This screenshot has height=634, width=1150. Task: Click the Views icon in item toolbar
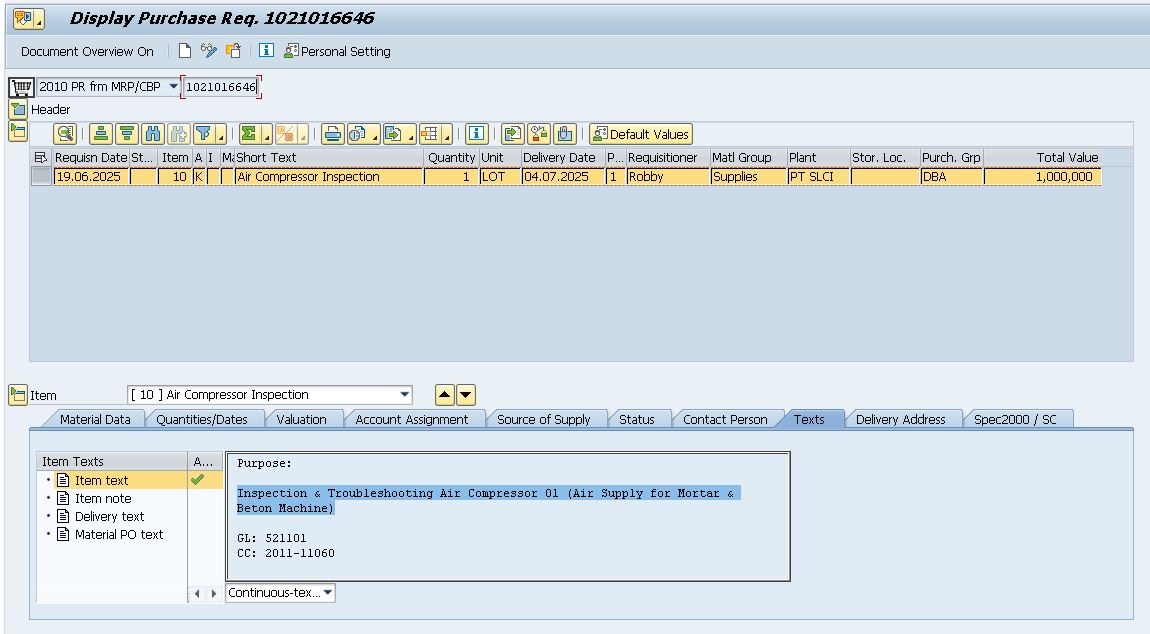click(358, 134)
